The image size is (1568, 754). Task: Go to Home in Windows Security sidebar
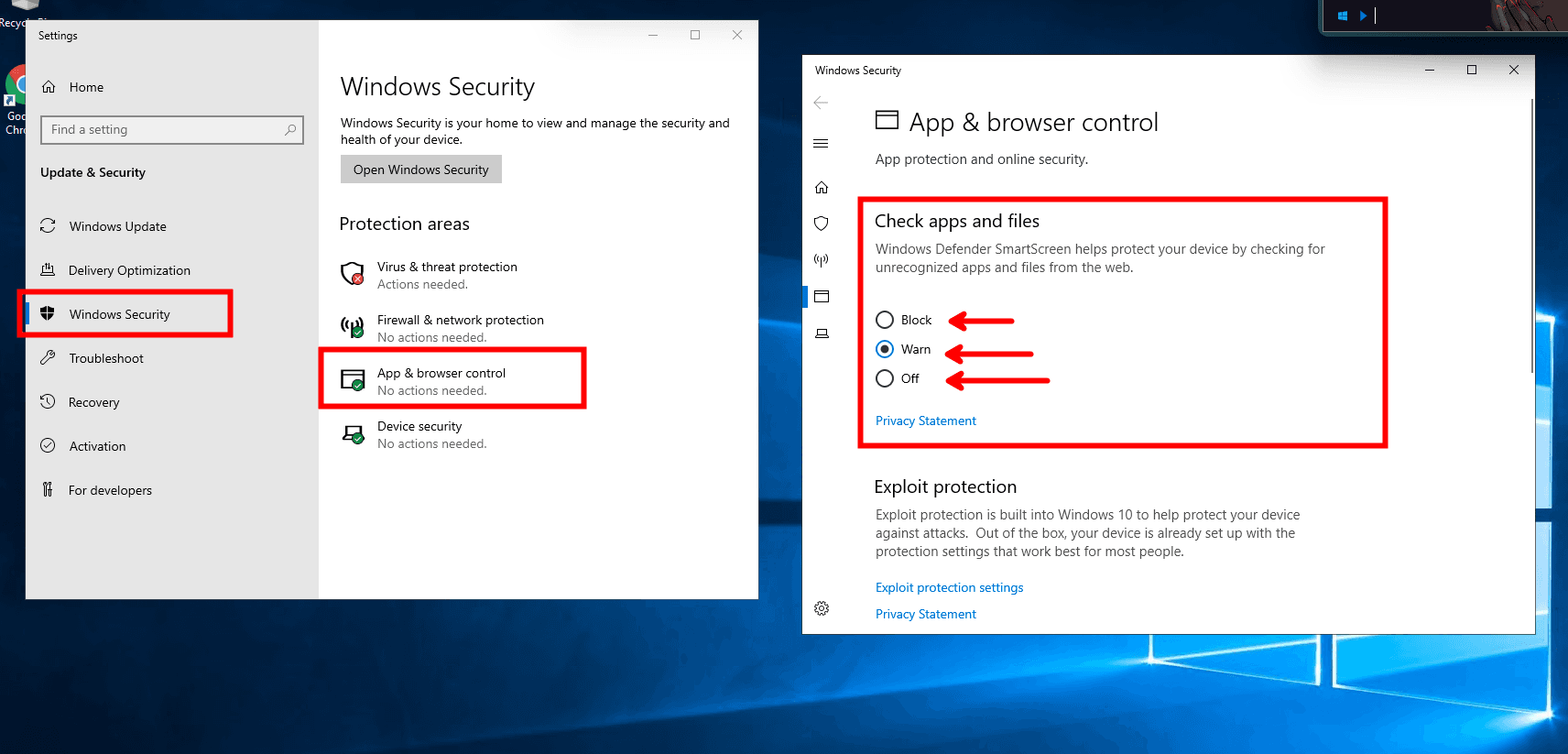(x=822, y=188)
